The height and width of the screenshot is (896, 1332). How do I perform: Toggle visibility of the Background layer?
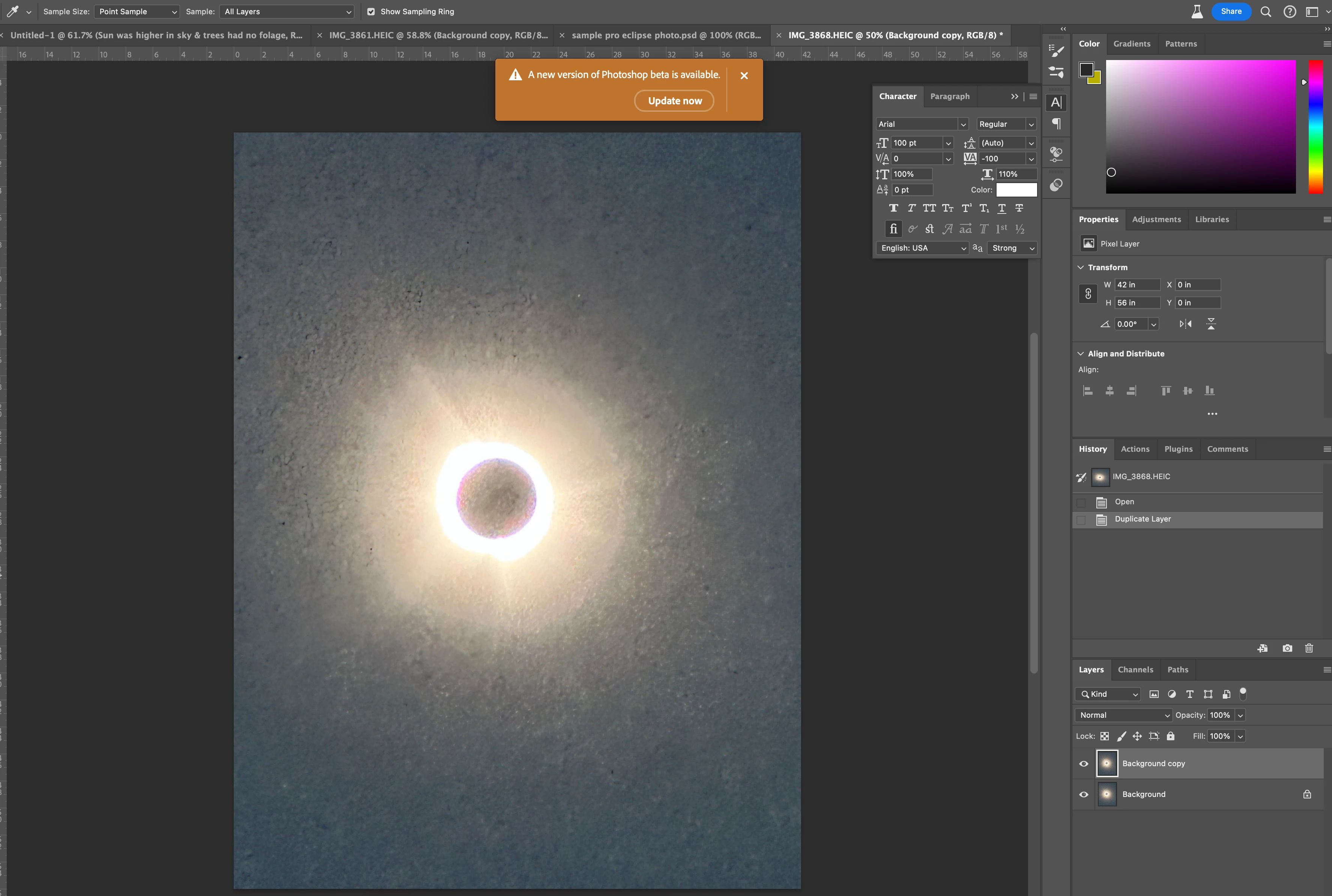(x=1084, y=794)
